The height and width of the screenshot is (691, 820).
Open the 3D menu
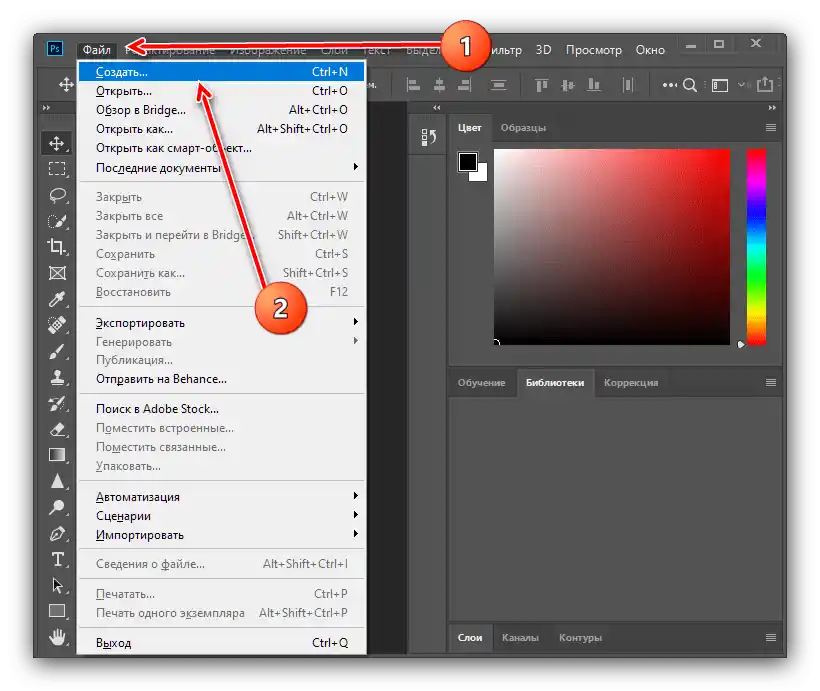tap(543, 50)
